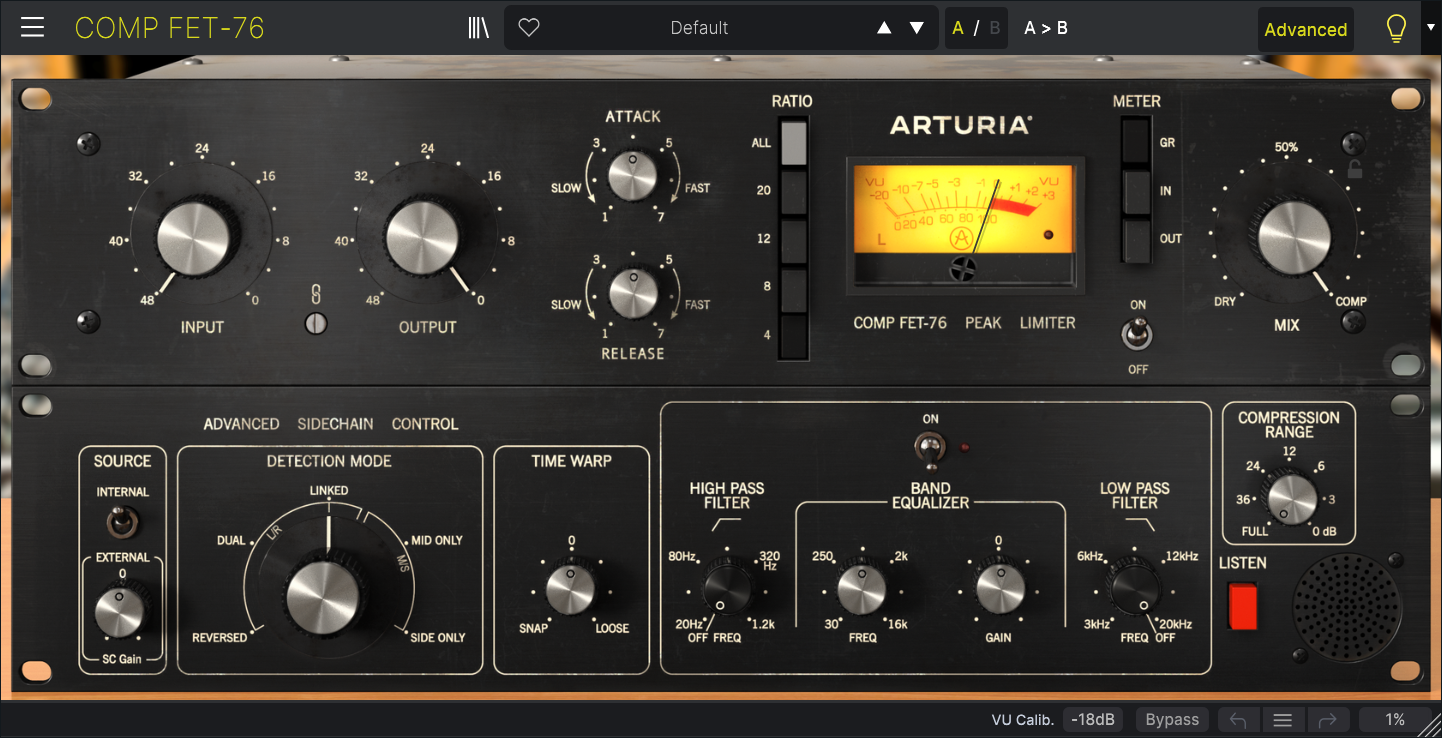Toggle the meter ON/OFF switch
This screenshot has width=1442, height=738.
pyautogui.click(x=1137, y=335)
